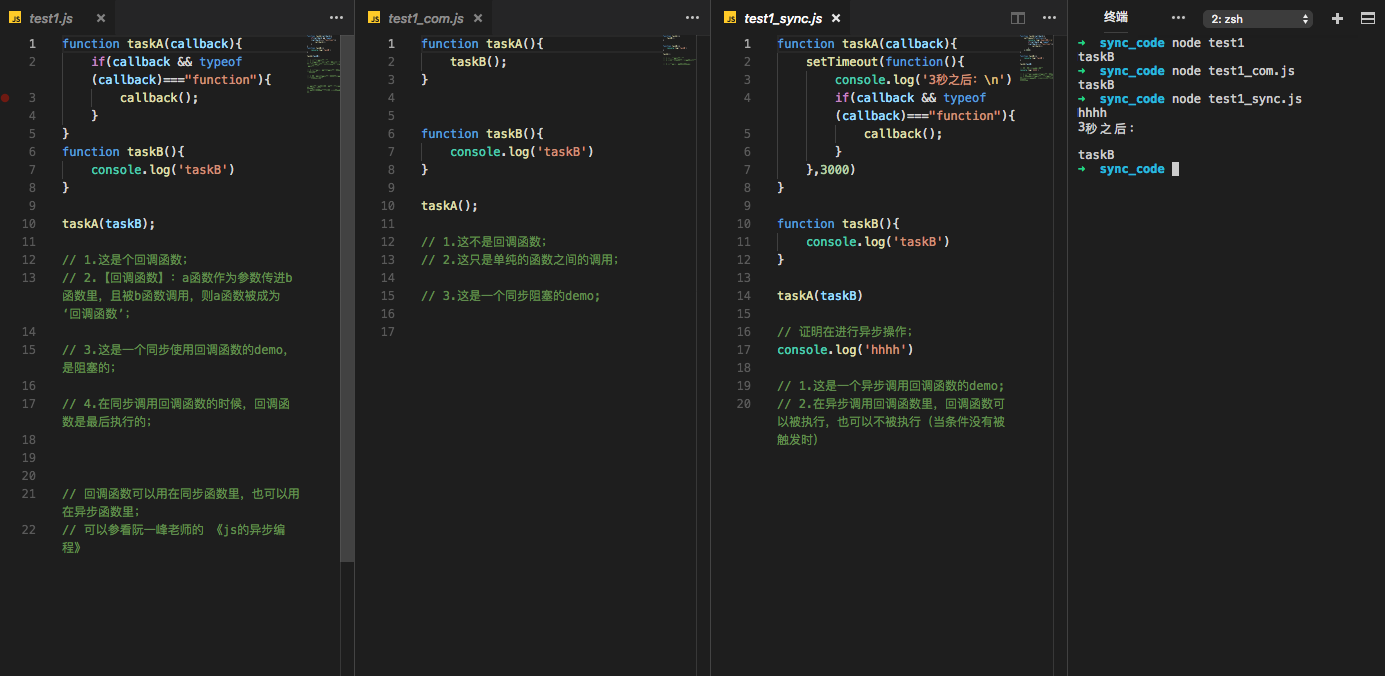Open more actions menu for test1_sync.js editor group

coord(1049,18)
